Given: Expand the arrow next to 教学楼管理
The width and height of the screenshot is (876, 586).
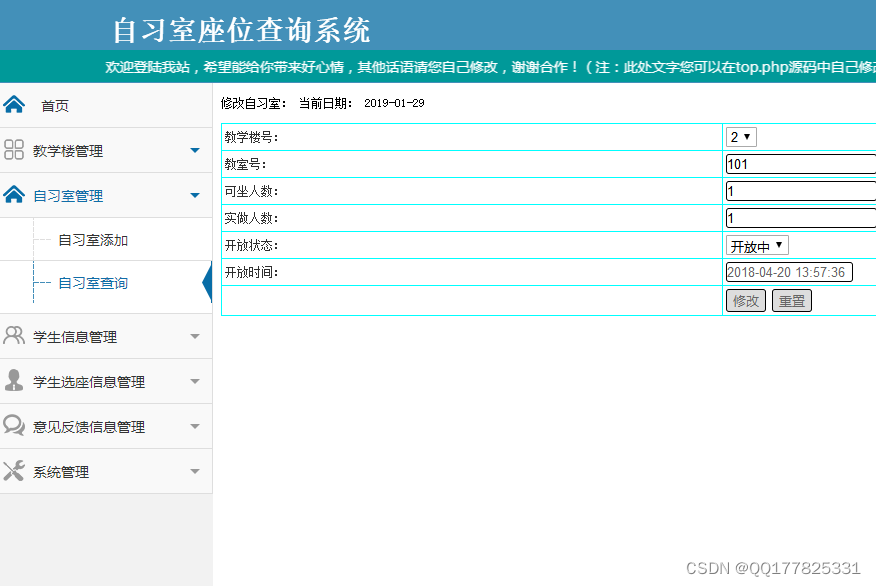Looking at the screenshot, I should [x=195, y=150].
